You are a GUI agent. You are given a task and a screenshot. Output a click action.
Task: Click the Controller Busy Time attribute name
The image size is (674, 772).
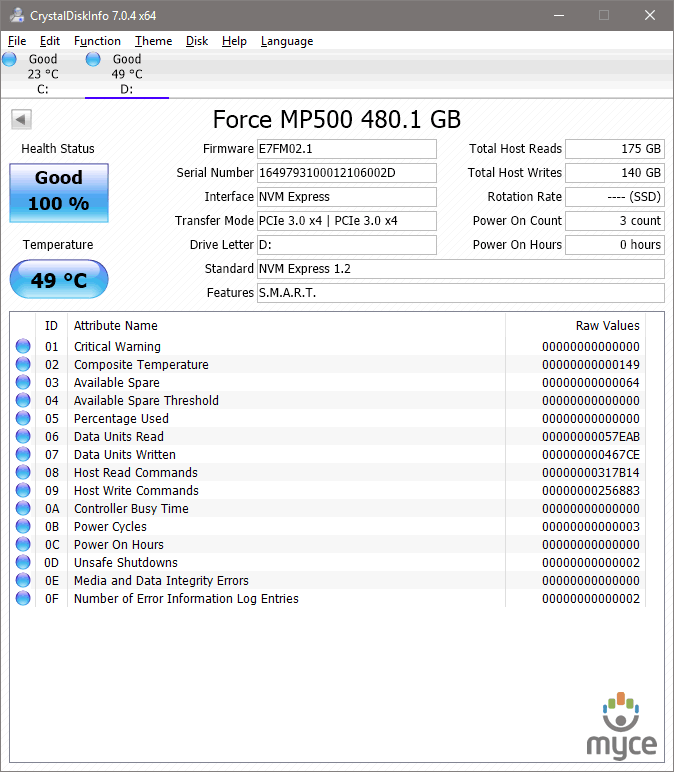click(x=131, y=509)
